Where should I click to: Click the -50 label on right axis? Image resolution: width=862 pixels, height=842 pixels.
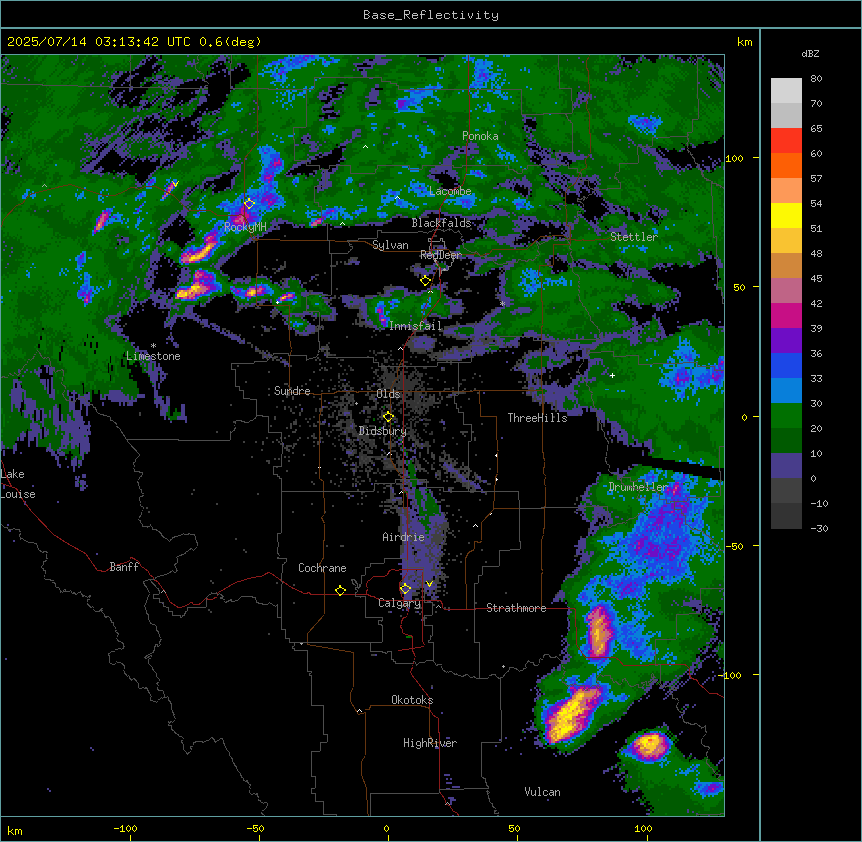(x=734, y=546)
